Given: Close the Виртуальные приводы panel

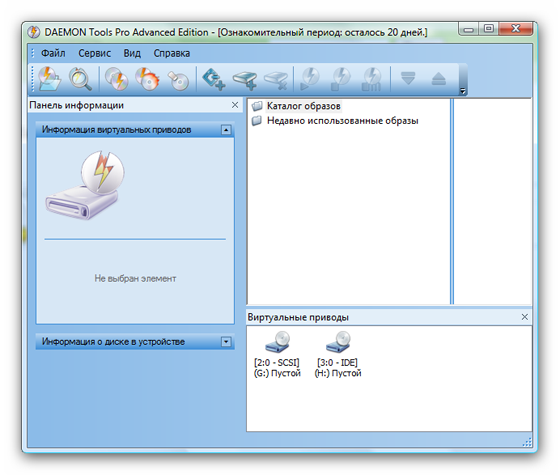Looking at the screenshot, I should (524, 317).
